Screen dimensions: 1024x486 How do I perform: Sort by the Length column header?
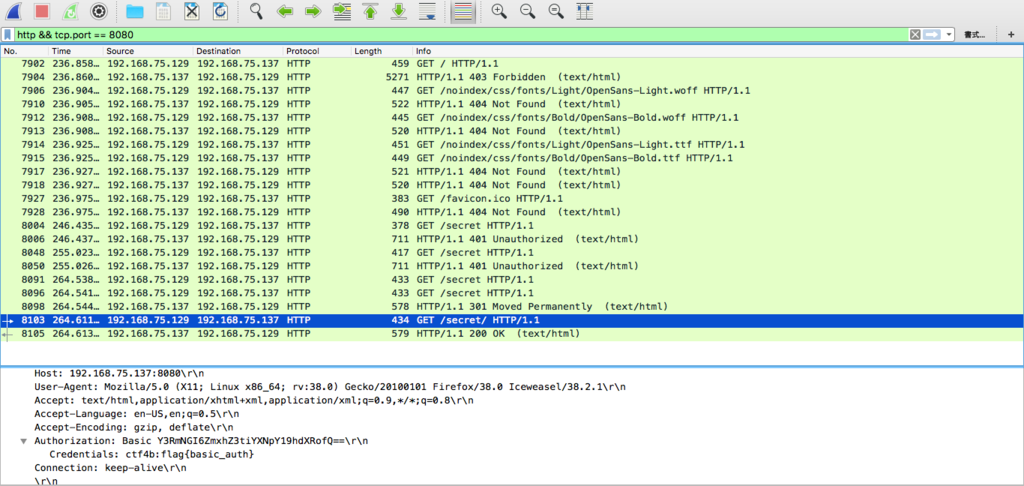[381, 51]
